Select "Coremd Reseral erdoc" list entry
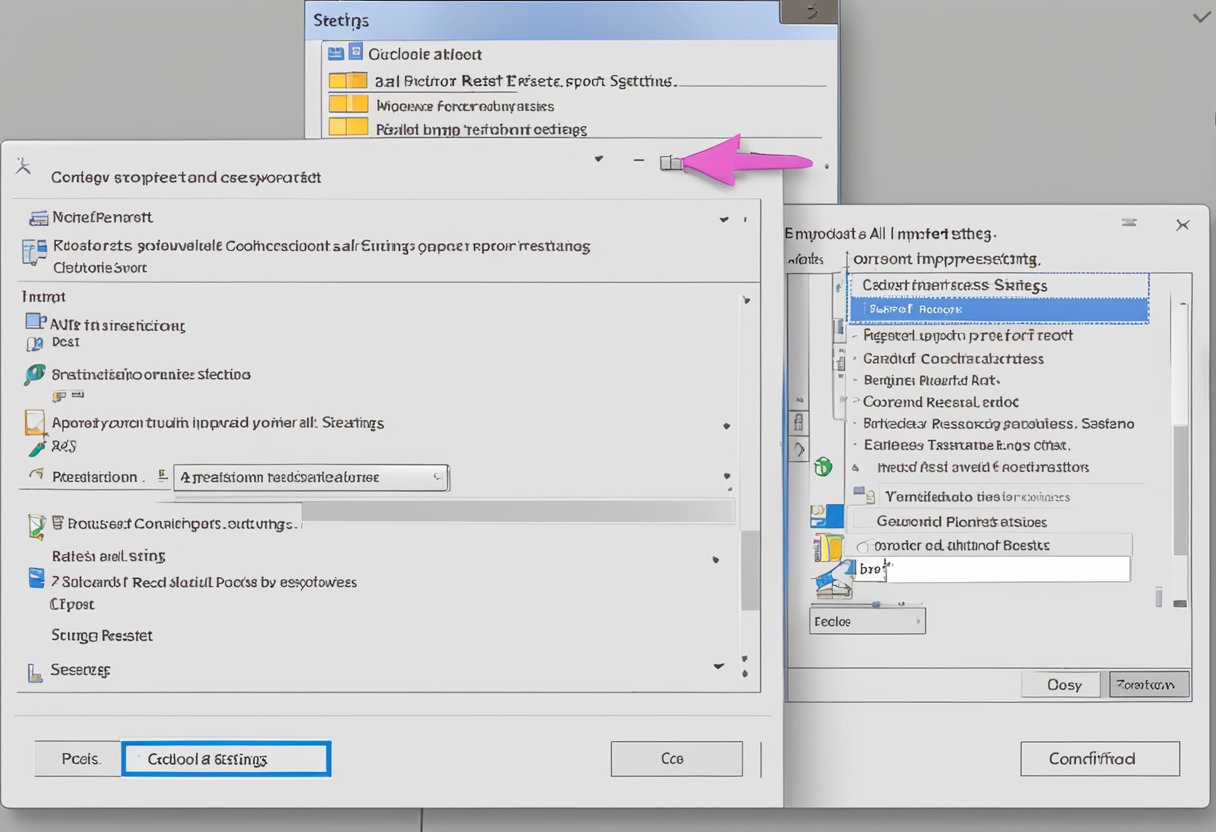 point(940,402)
